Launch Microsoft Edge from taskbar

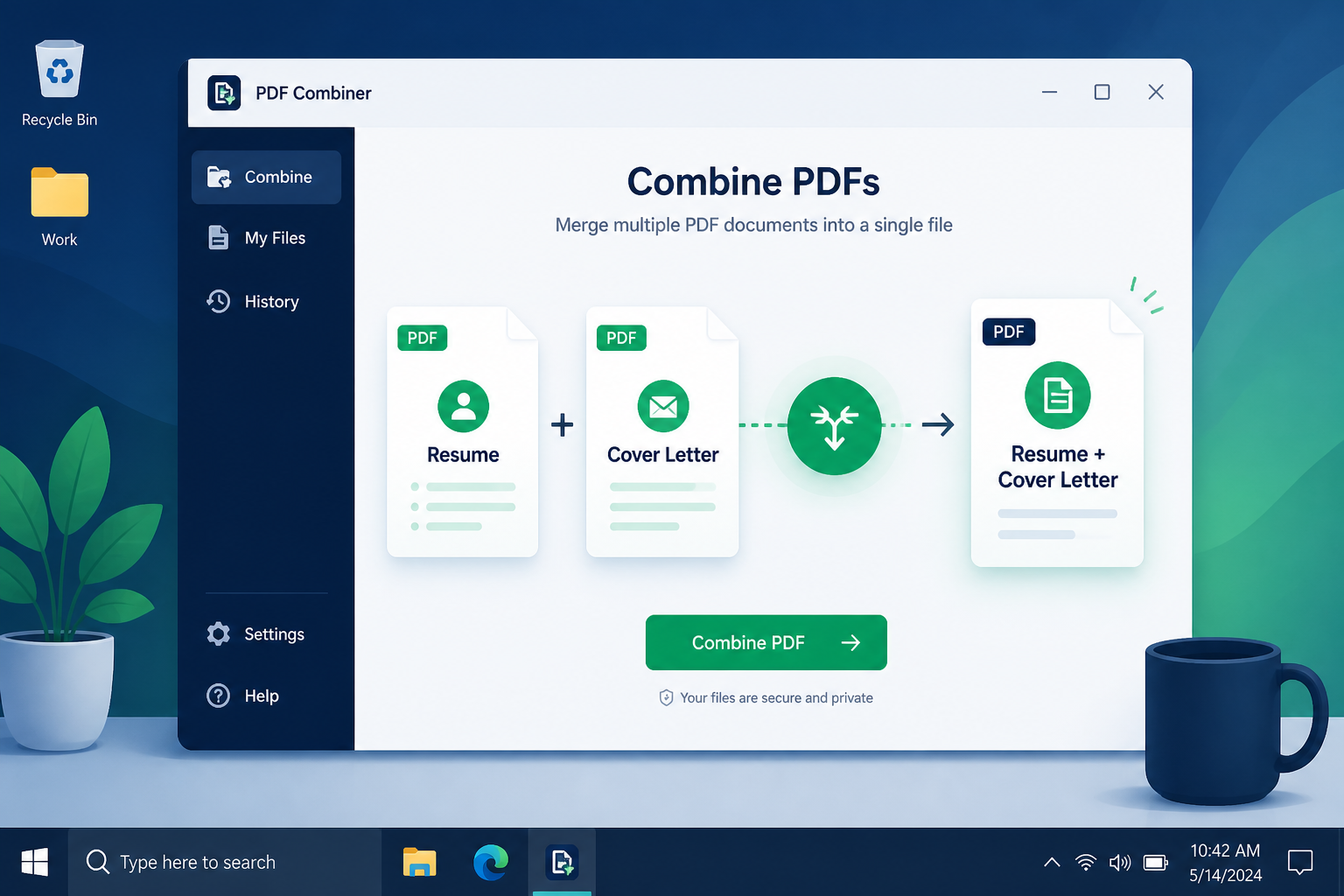pos(491,862)
